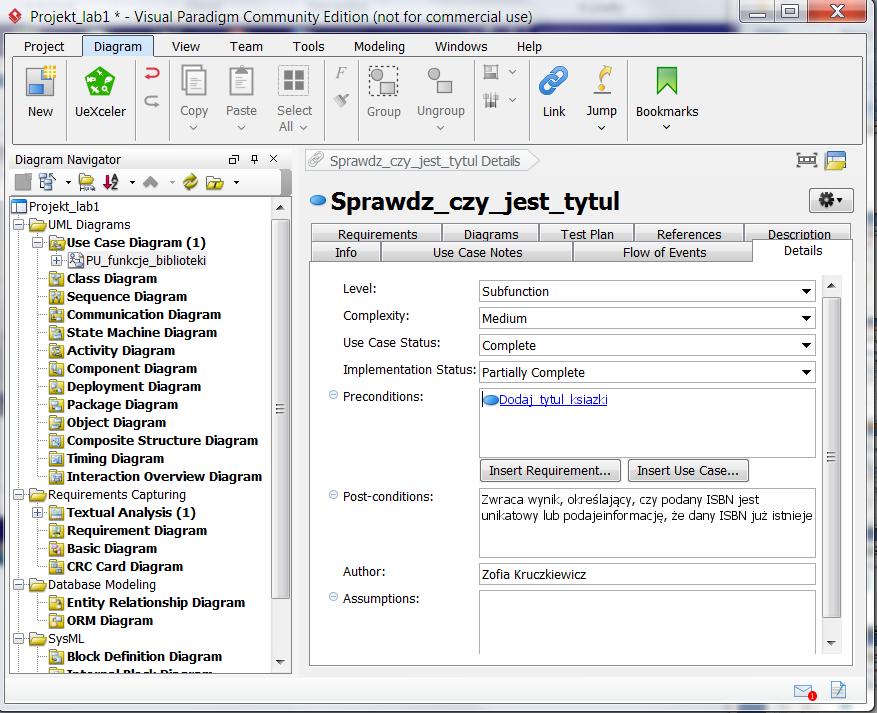Viewport: 877px width, 713px height.
Task: Click the format copier F icon
Action: (x=341, y=73)
